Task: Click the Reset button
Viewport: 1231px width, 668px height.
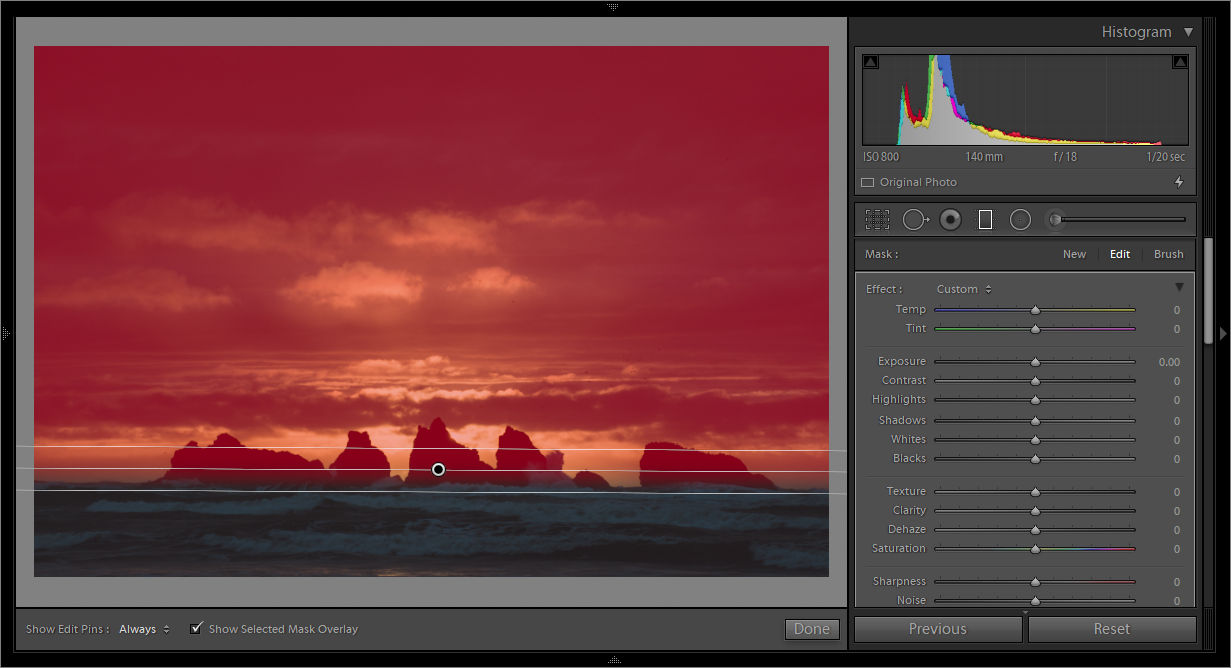Action: [1111, 629]
